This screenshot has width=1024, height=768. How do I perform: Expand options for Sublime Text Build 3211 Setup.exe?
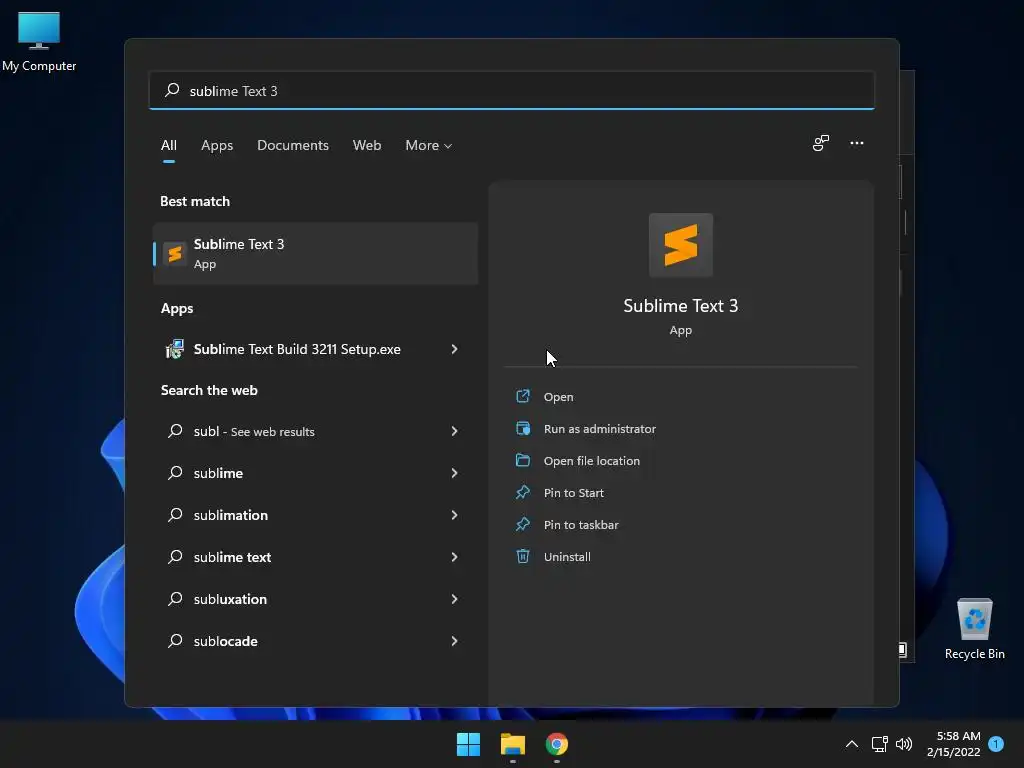pos(454,349)
